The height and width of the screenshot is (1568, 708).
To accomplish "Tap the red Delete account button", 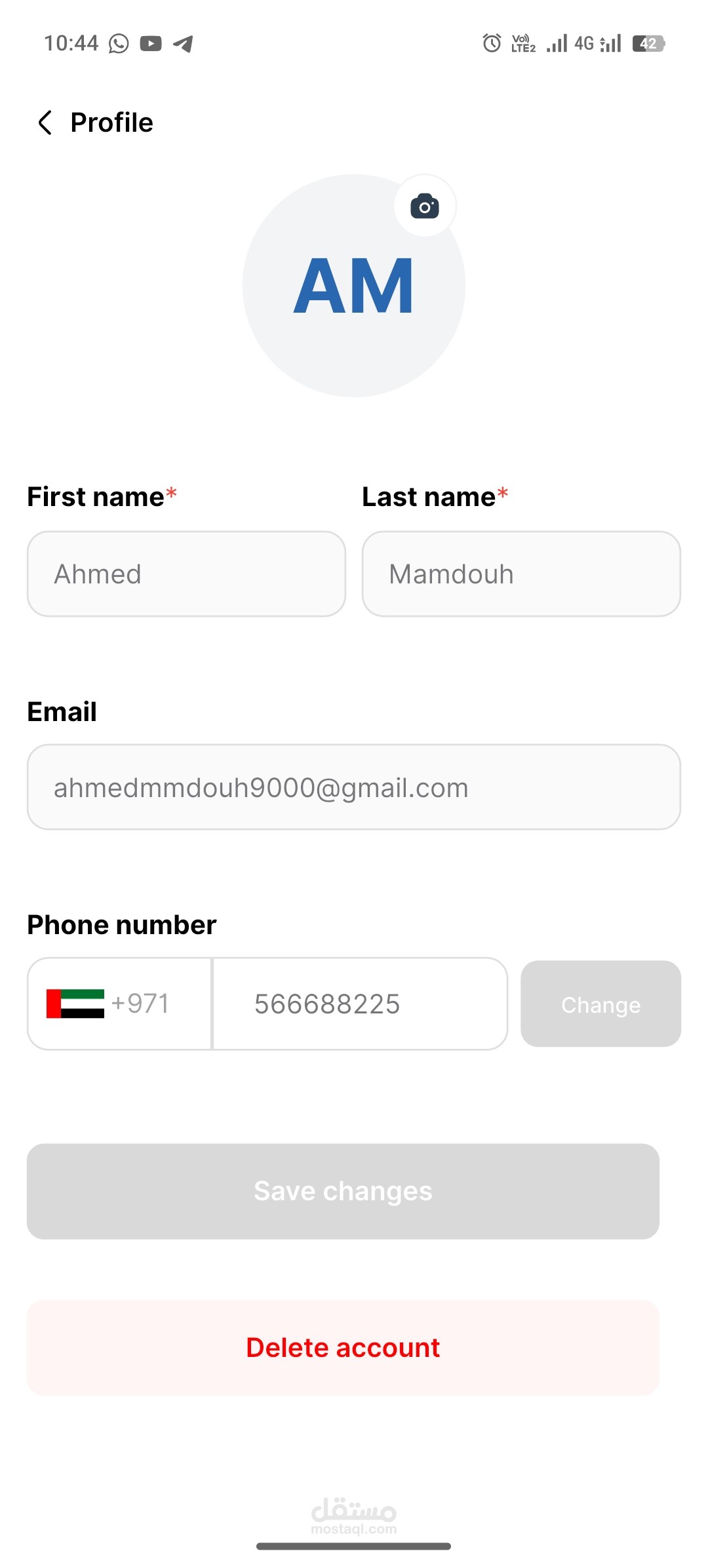I will coord(343,1348).
